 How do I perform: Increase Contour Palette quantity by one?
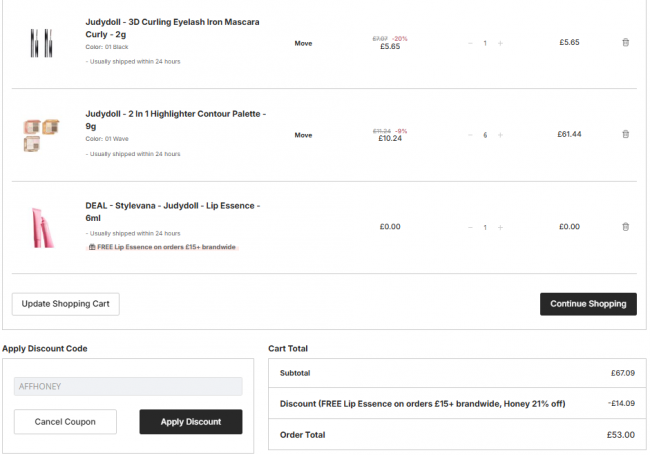pyautogui.click(x=500, y=135)
